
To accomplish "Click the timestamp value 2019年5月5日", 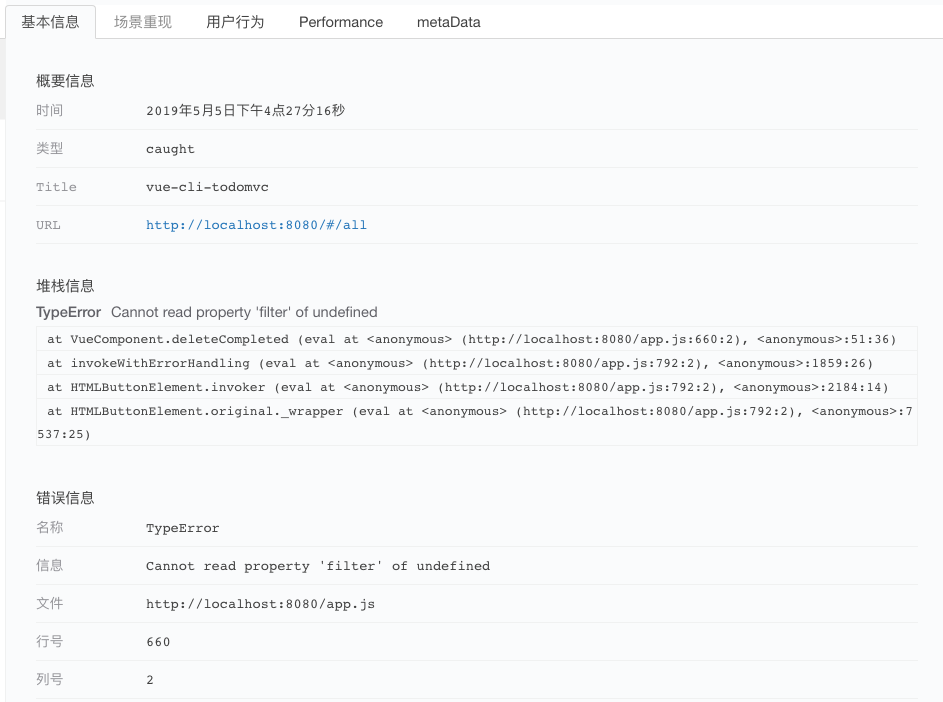I will point(245,111).
